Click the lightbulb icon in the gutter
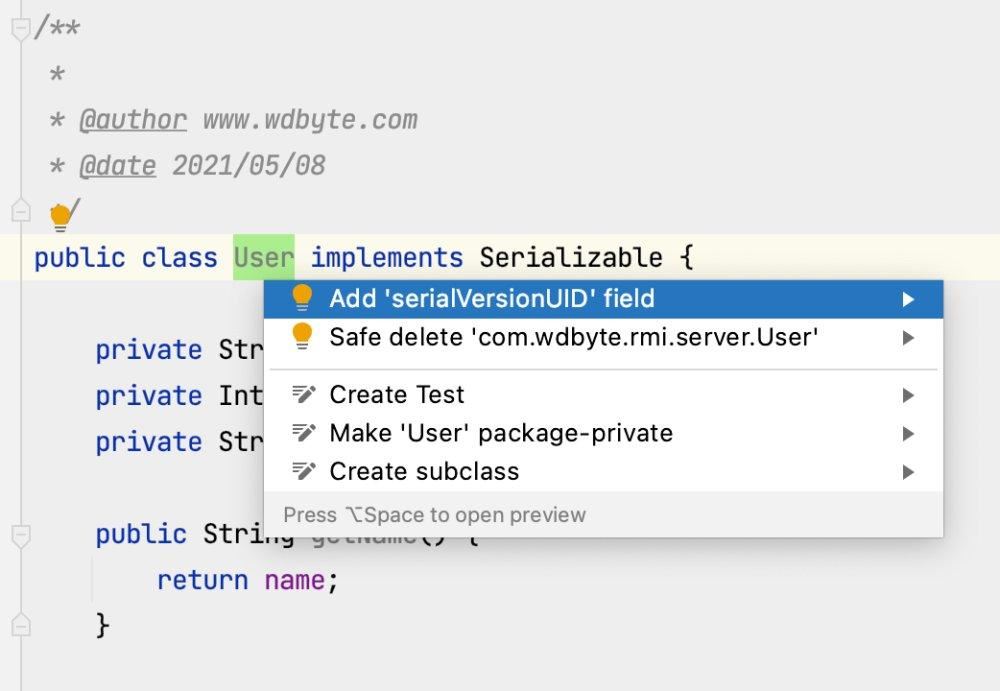 click(61, 215)
